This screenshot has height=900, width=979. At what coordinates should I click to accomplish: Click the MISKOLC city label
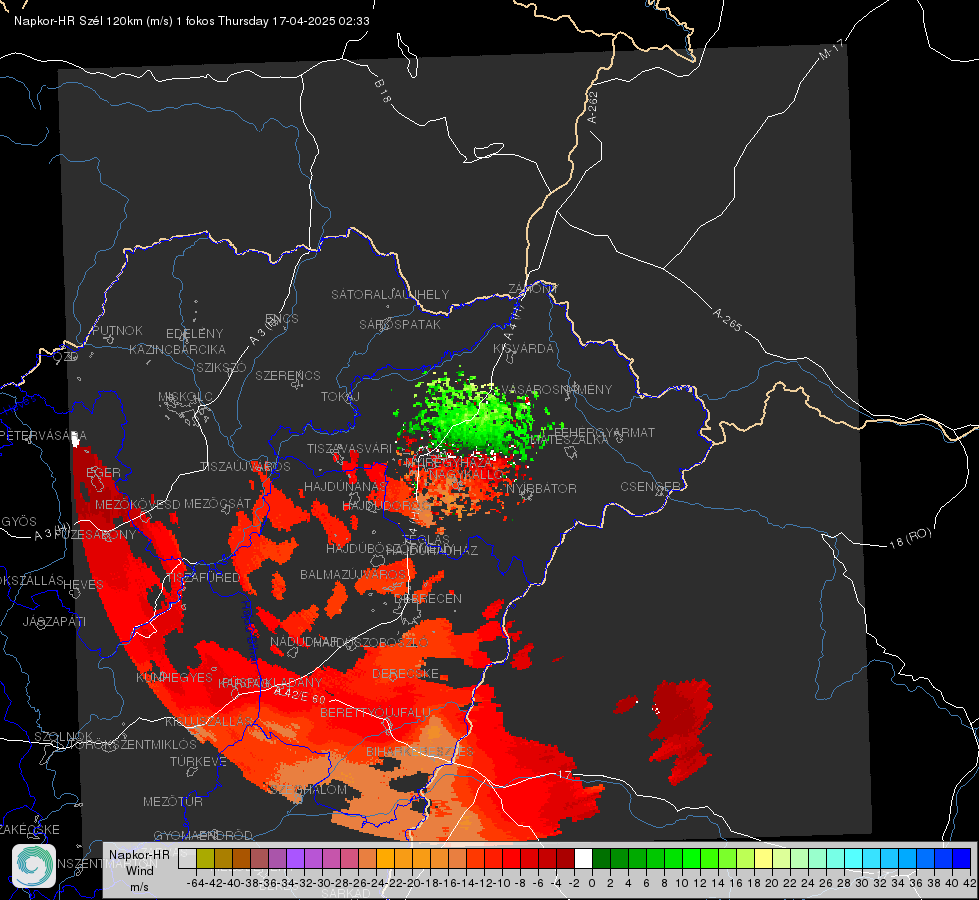point(185,397)
